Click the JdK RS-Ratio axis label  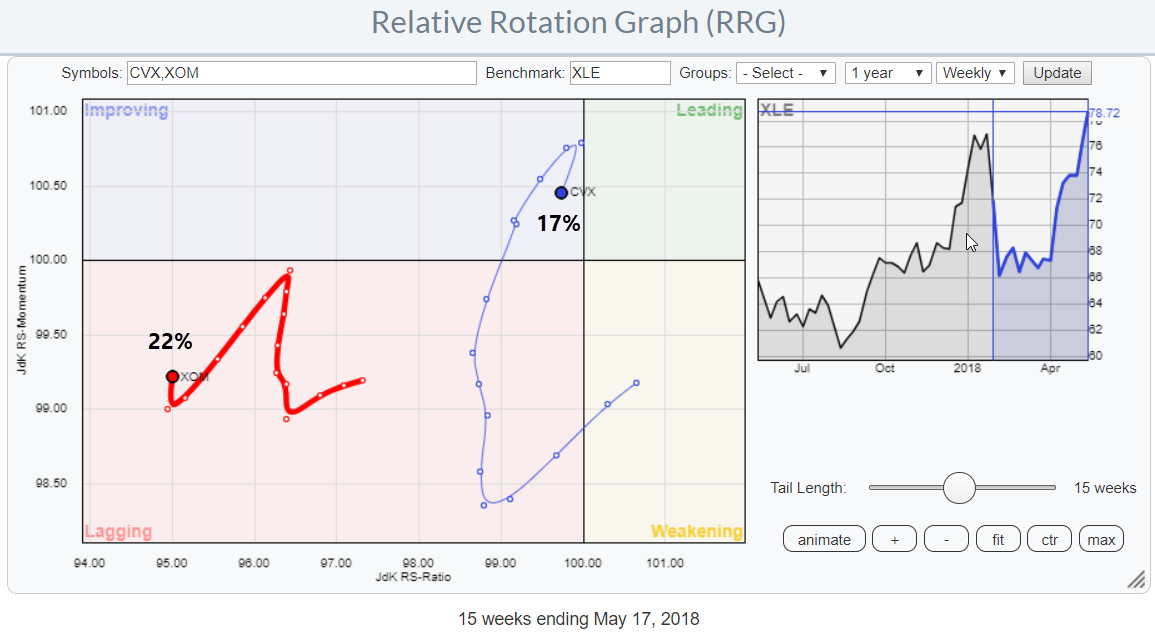(x=413, y=577)
